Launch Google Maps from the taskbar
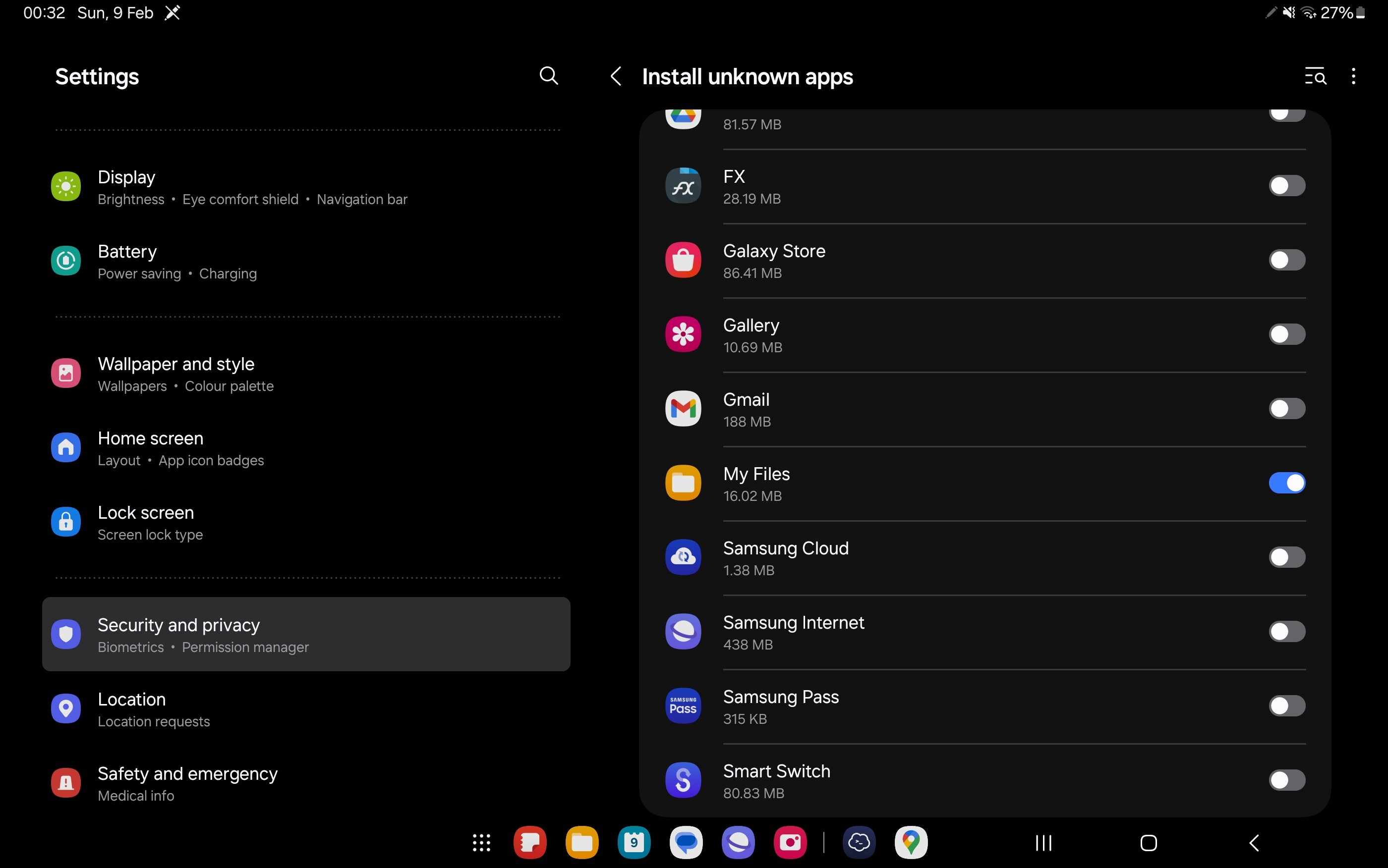1388x868 pixels. [911, 843]
